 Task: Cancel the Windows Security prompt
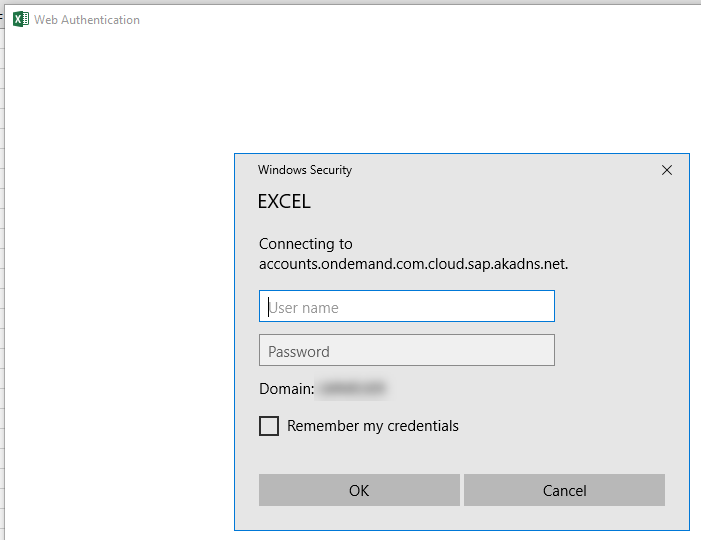564,490
